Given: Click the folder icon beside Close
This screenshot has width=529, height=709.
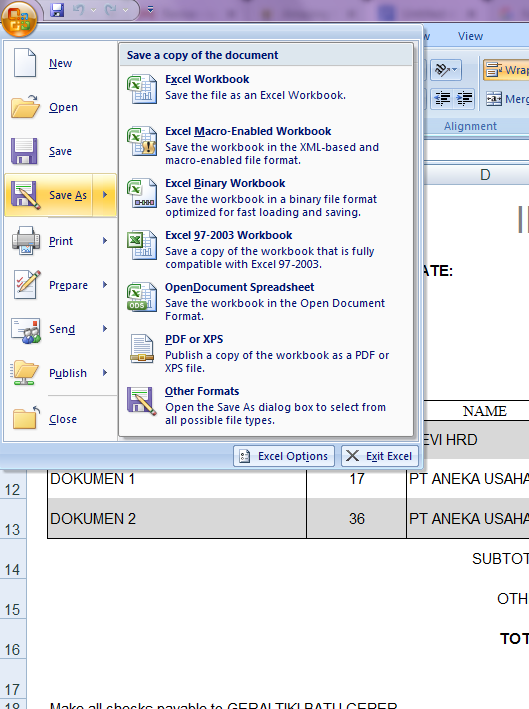Looking at the screenshot, I should (26, 417).
